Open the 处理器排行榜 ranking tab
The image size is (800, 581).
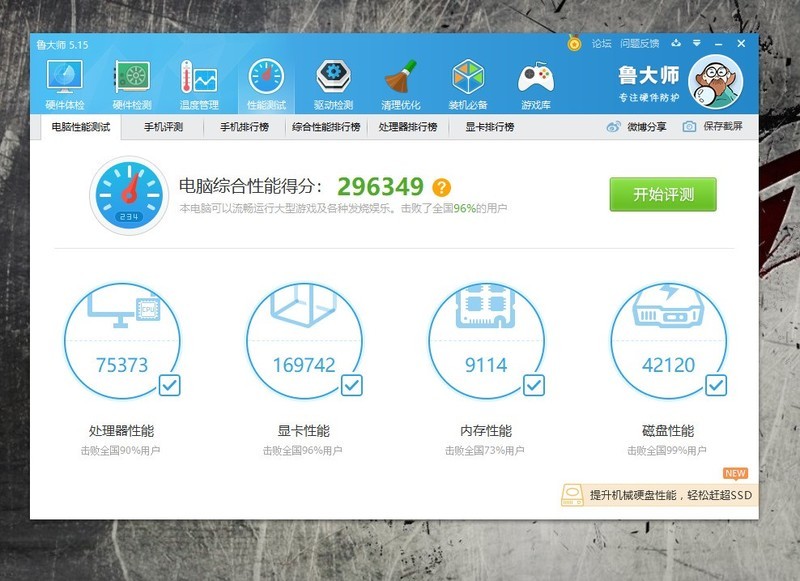tap(408, 126)
